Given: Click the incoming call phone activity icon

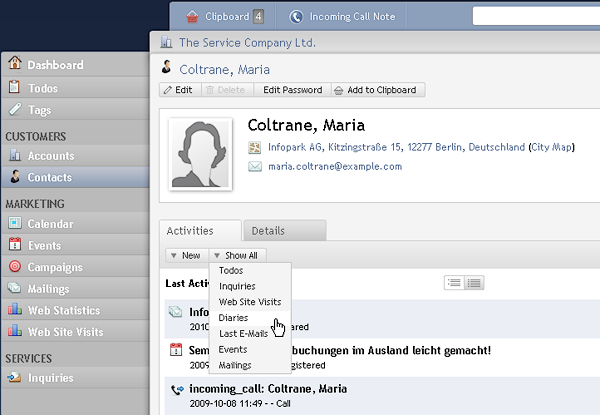Looking at the screenshot, I should pyautogui.click(x=177, y=390).
